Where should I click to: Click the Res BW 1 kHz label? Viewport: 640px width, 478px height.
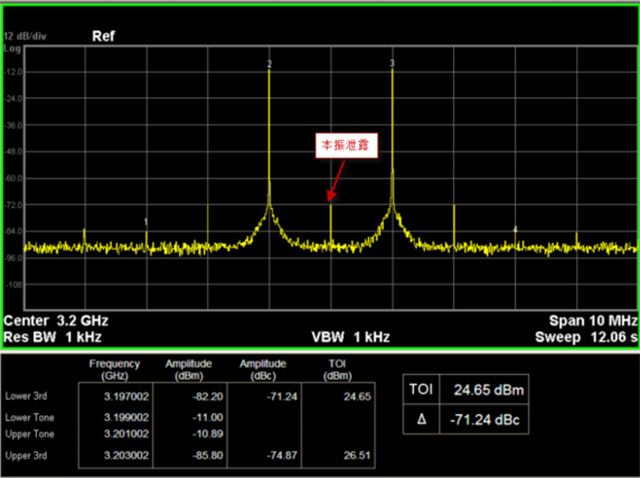pyautogui.click(x=53, y=337)
